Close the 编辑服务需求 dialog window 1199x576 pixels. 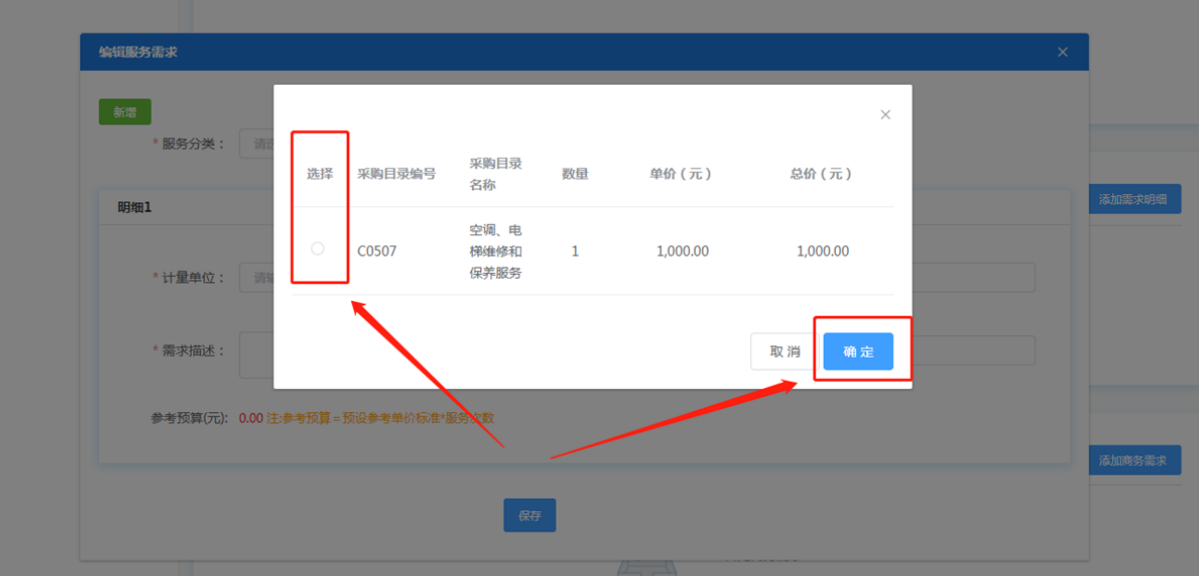coord(1062,52)
